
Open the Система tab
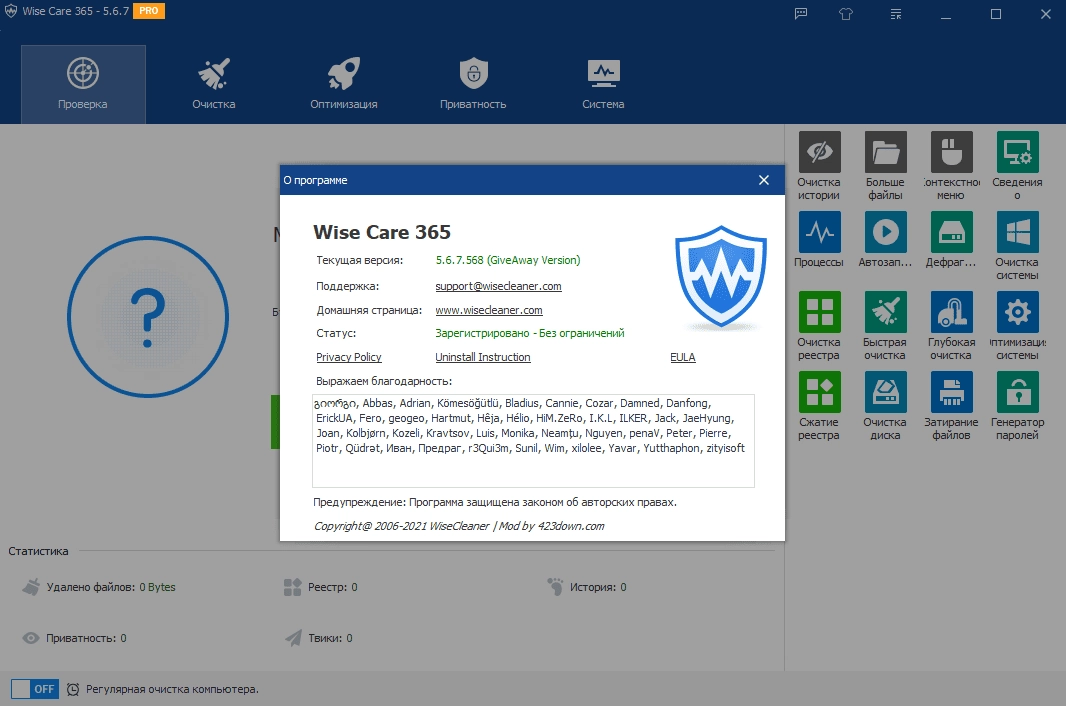(603, 84)
